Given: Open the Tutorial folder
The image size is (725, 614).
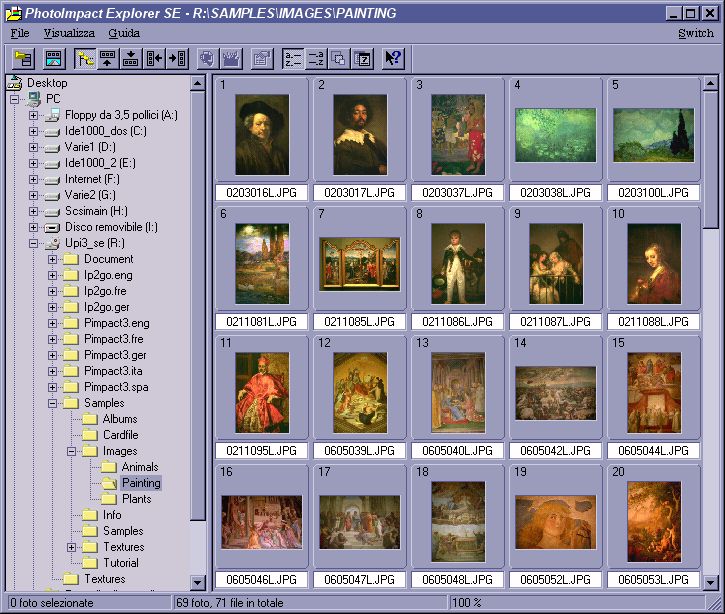Looking at the screenshot, I should [121, 563].
